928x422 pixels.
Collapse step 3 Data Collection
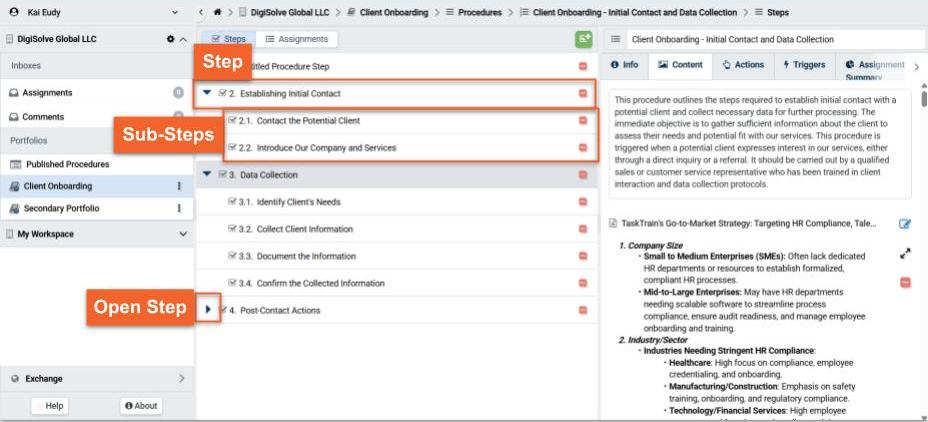coord(207,175)
